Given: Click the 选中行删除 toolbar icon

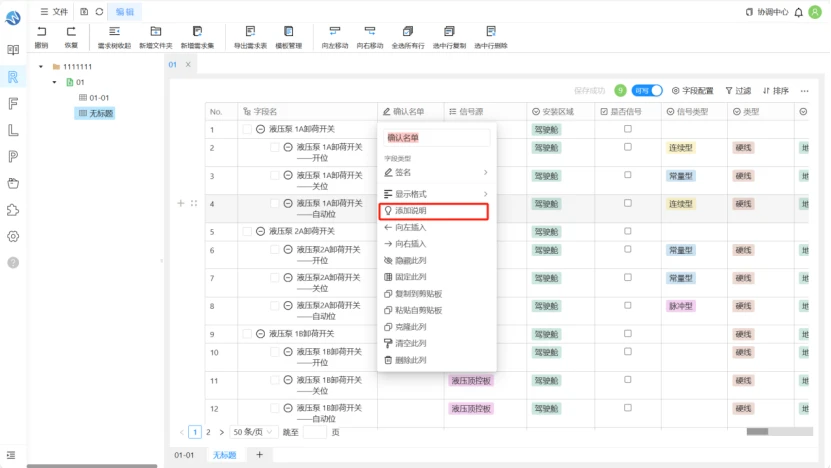Looking at the screenshot, I should pyautogui.click(x=491, y=32).
